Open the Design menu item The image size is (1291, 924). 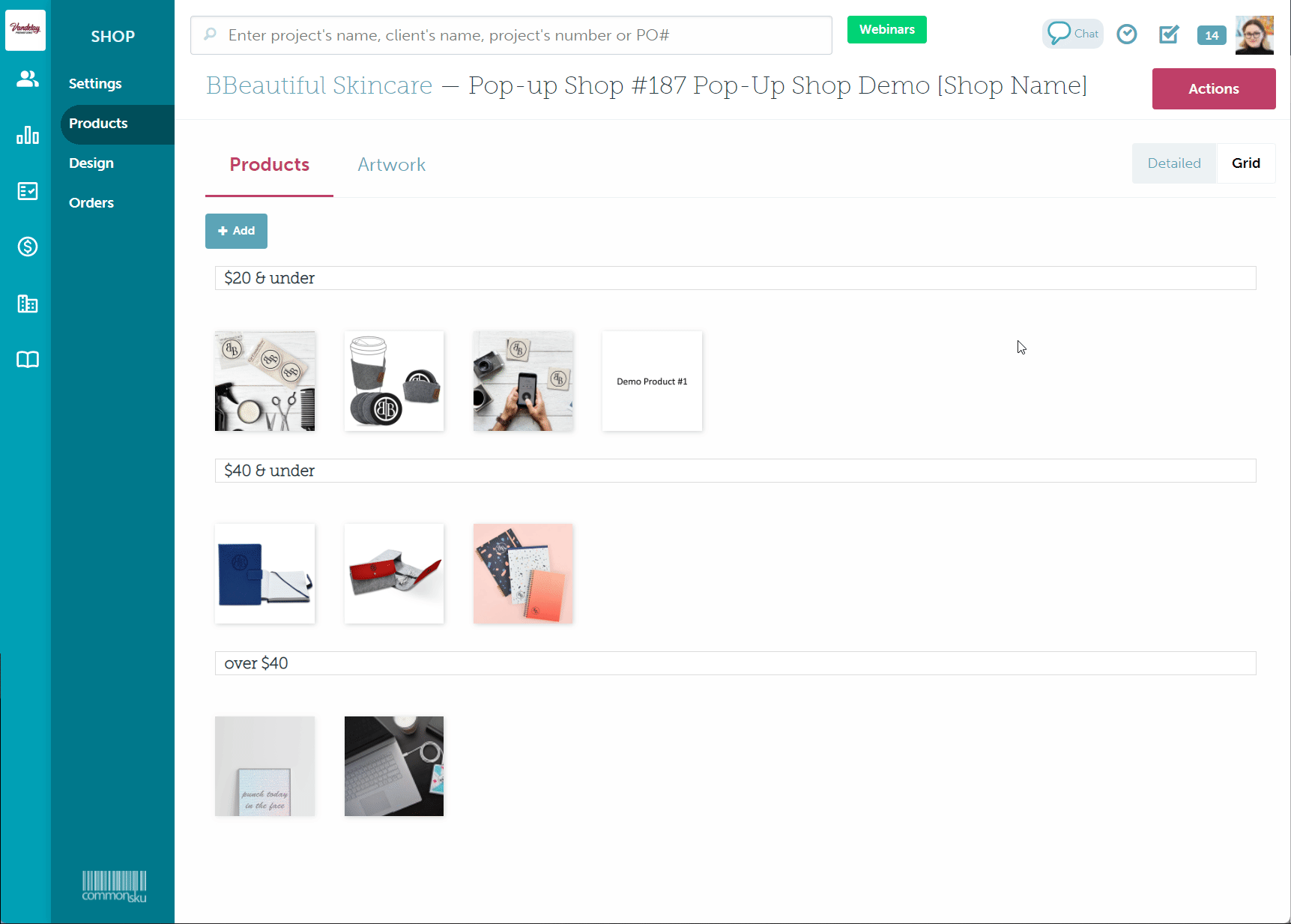coord(91,163)
